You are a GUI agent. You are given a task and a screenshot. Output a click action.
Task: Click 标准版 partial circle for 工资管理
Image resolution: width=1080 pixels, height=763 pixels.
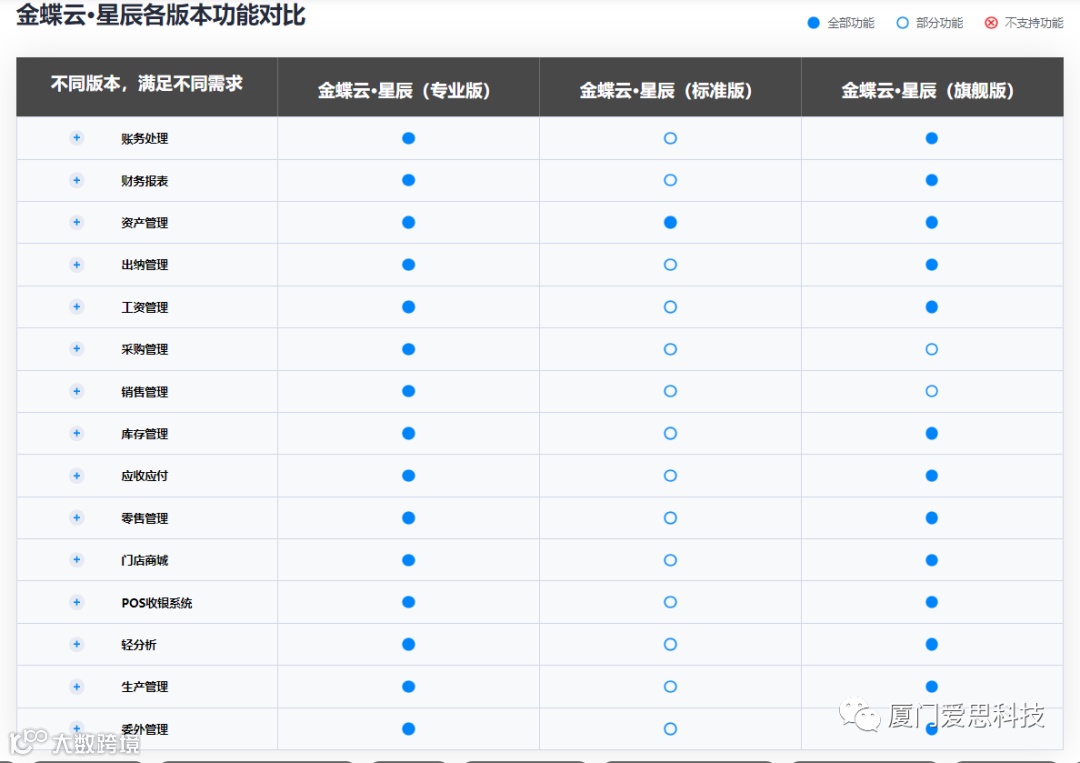point(670,307)
